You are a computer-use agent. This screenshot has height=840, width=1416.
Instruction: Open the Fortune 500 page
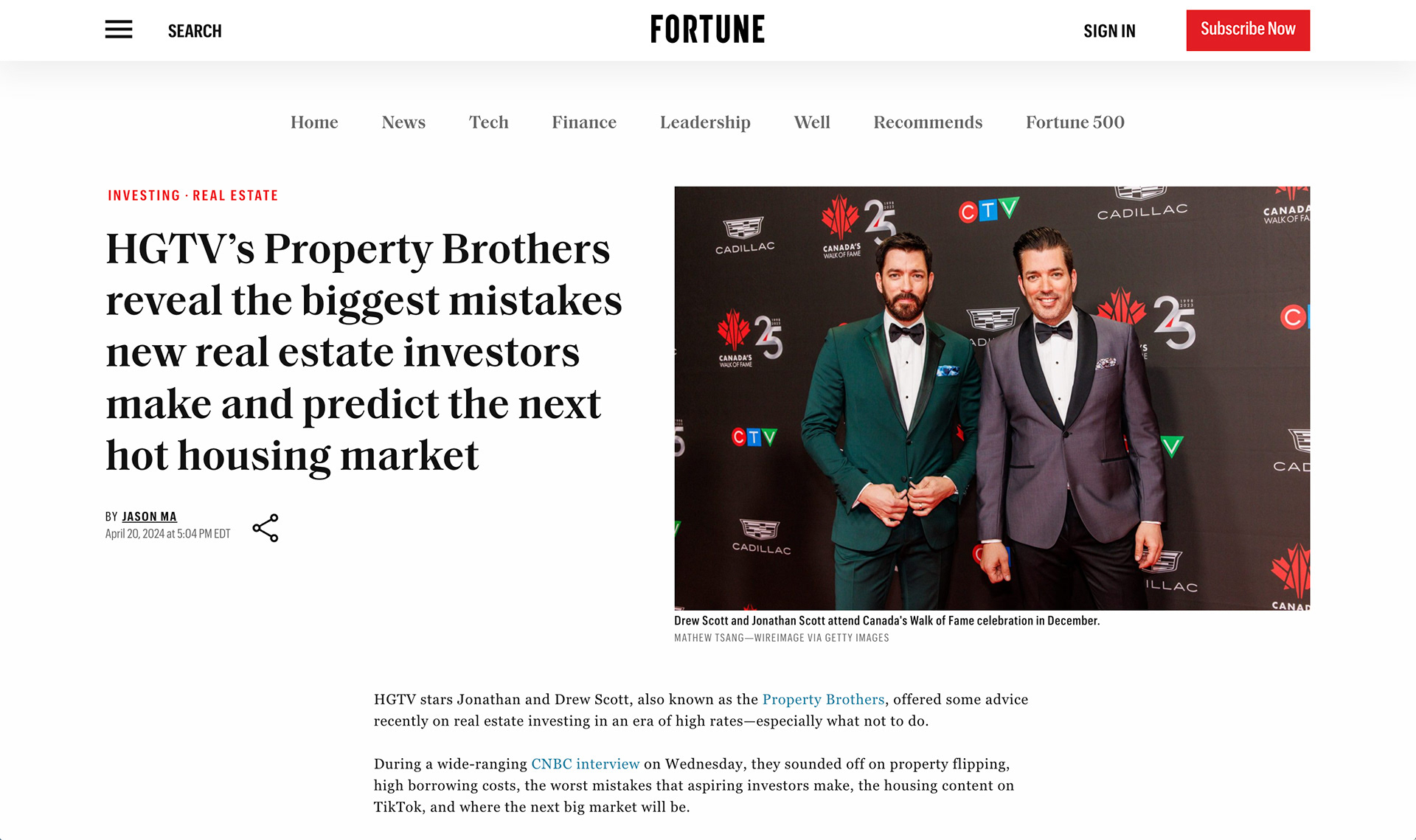point(1075,122)
